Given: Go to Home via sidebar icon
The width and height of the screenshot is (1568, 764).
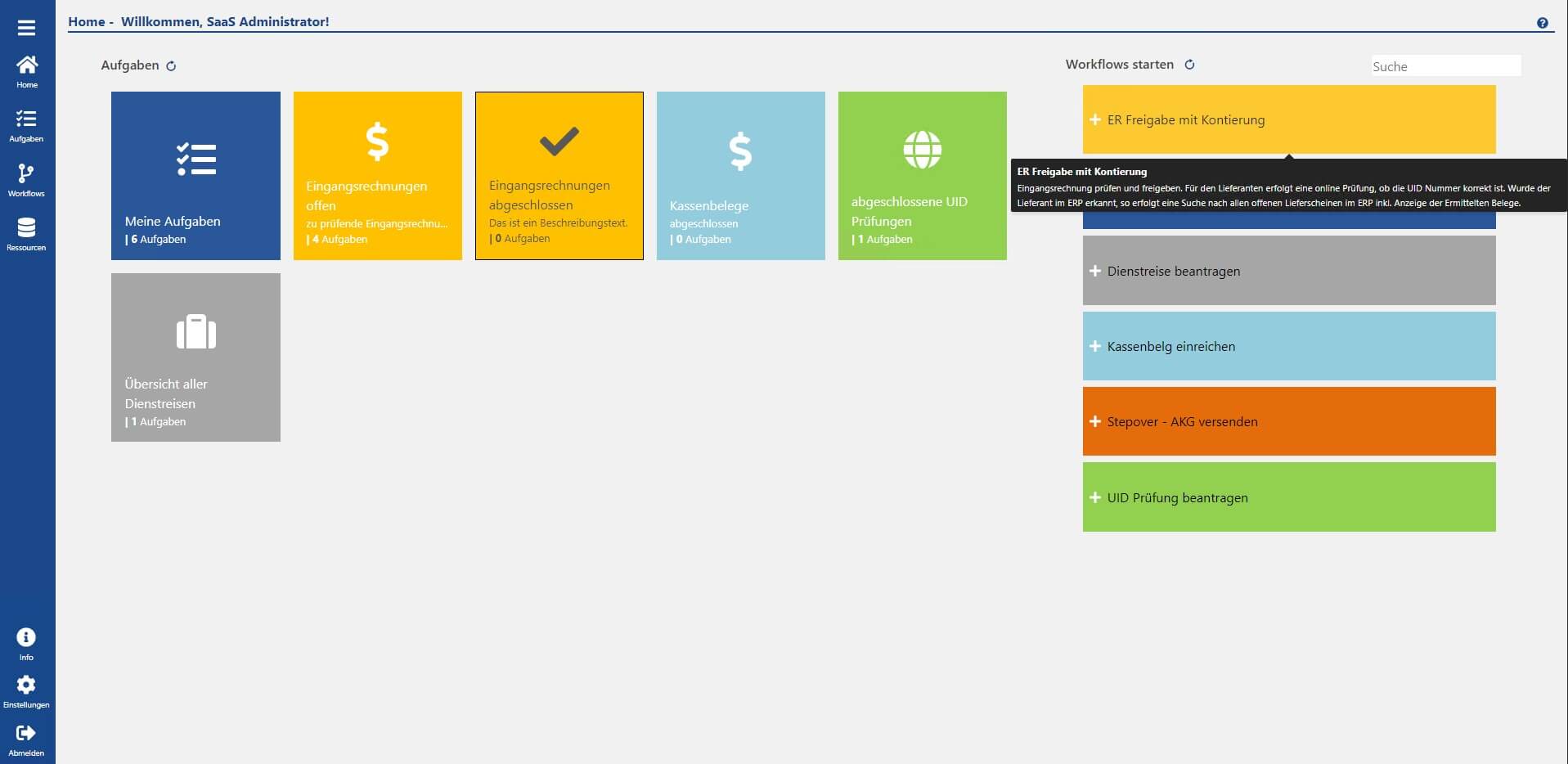Looking at the screenshot, I should click(x=26, y=71).
